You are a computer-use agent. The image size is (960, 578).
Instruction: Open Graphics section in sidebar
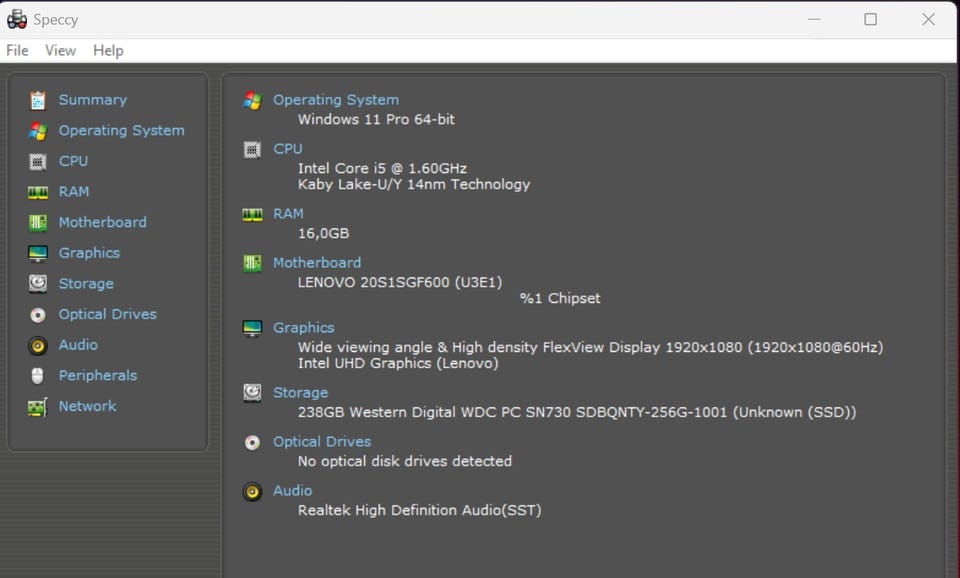[89, 253]
